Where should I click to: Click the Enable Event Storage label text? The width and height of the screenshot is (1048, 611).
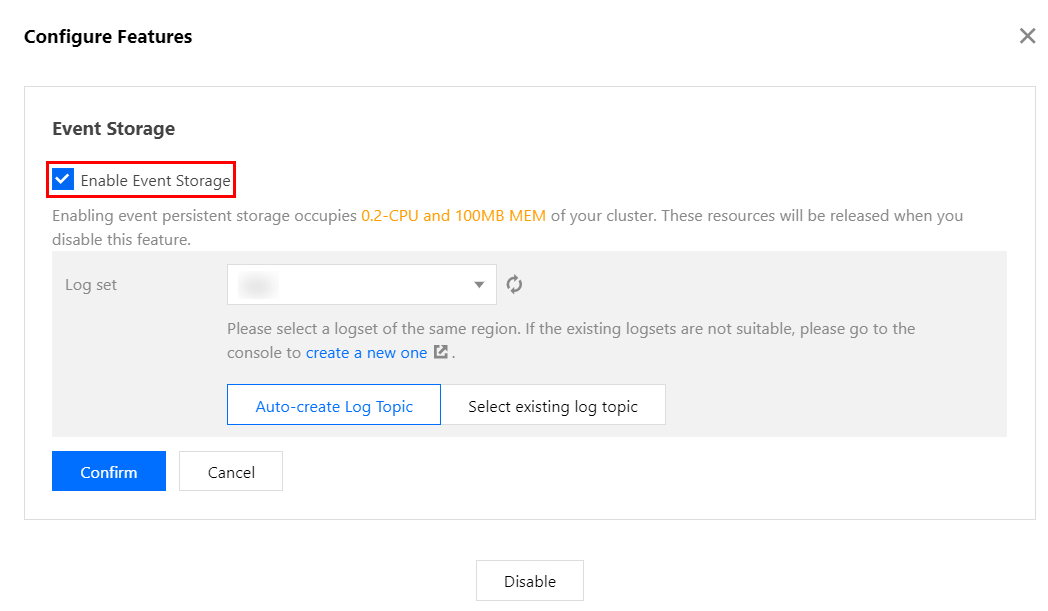155,181
